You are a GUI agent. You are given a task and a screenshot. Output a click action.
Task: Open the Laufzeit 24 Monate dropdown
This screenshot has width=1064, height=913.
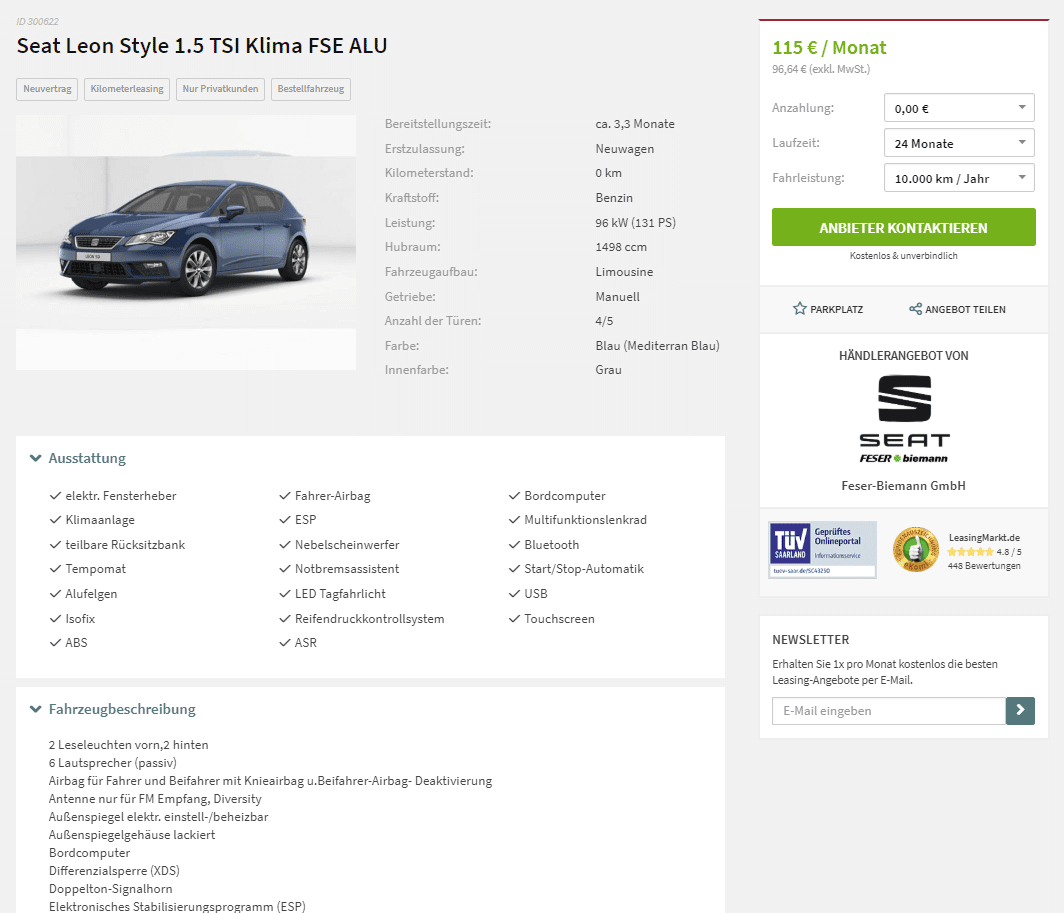tap(959, 143)
